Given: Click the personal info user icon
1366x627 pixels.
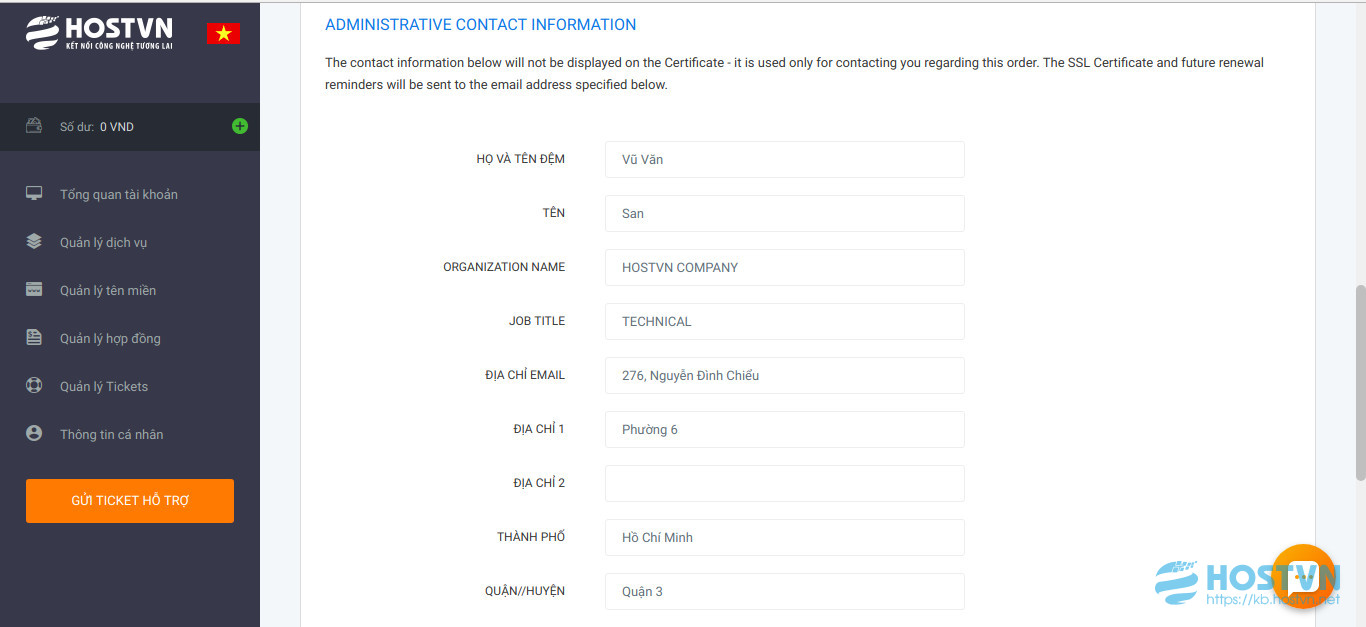Looking at the screenshot, I should click(x=34, y=434).
